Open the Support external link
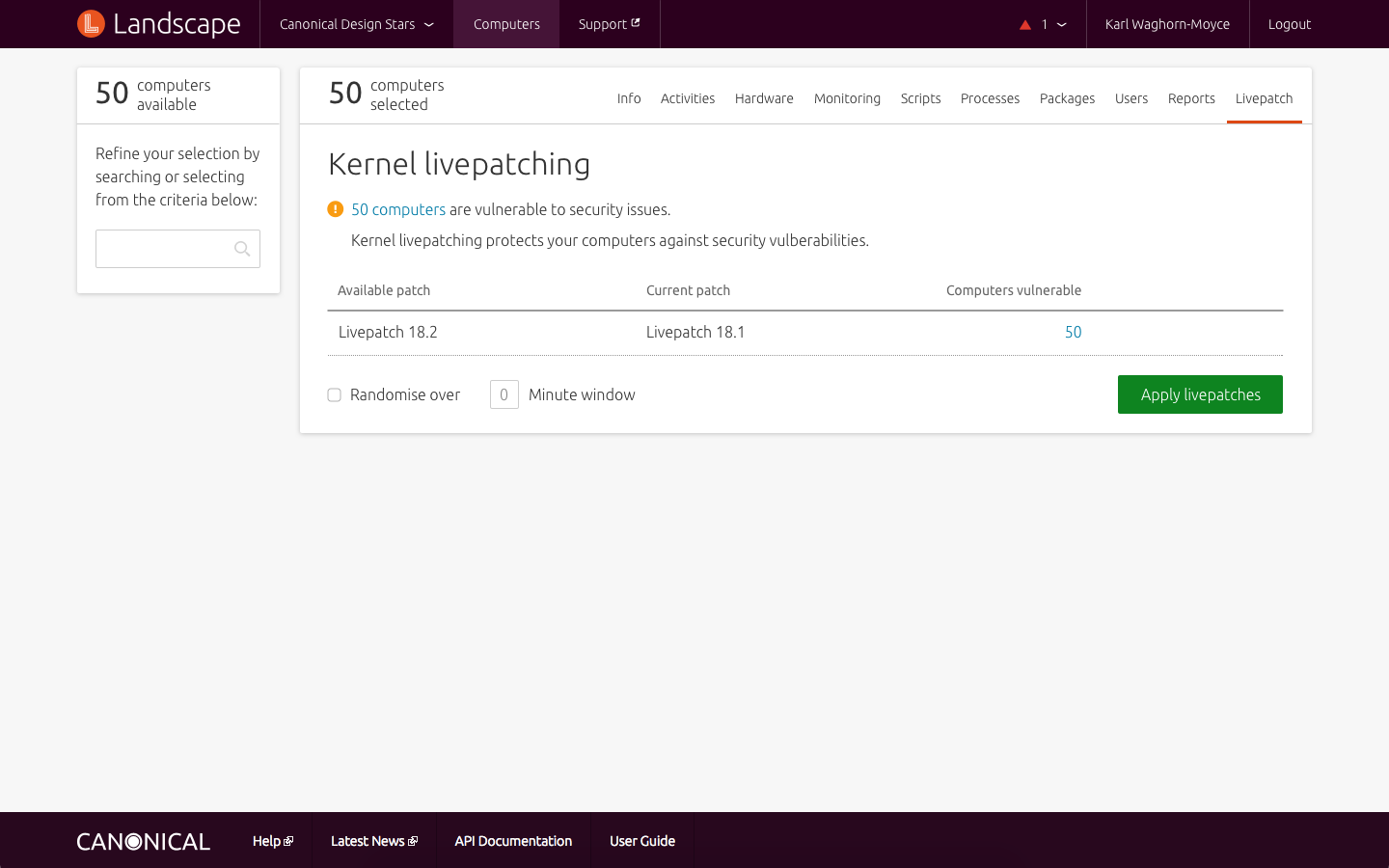This screenshot has width=1389, height=868. [610, 24]
